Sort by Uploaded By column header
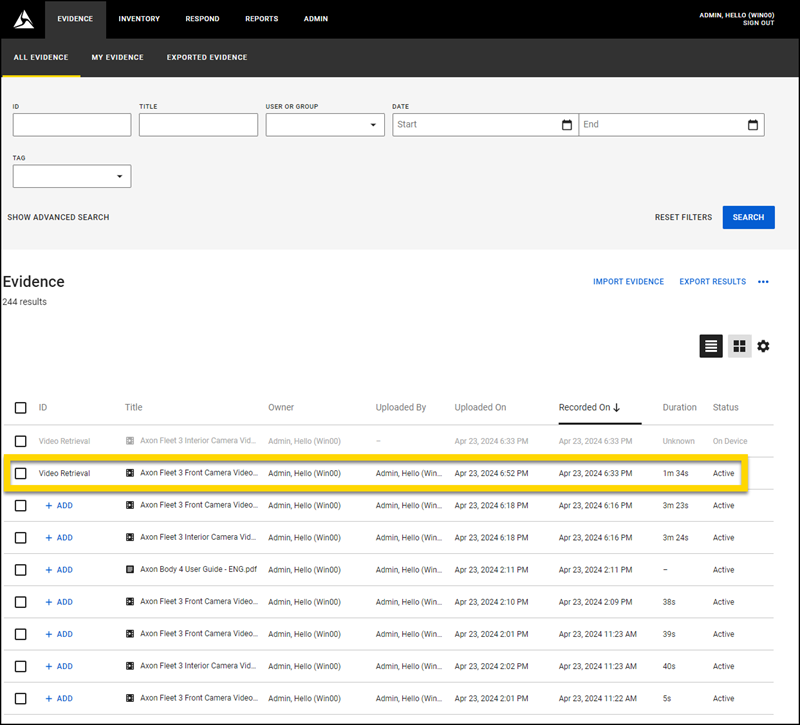This screenshot has width=800, height=725. tap(401, 408)
